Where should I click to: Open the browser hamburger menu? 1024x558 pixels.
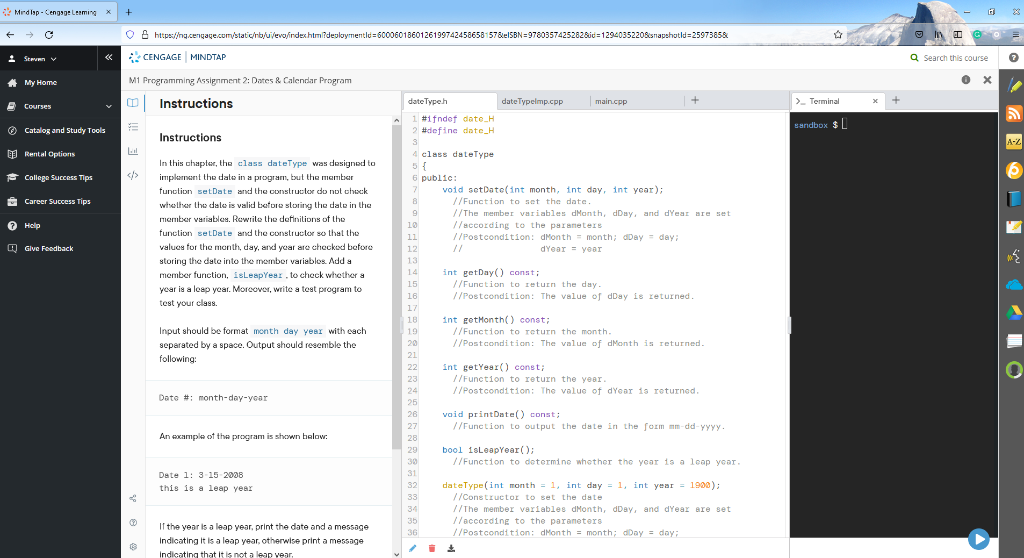point(1014,35)
